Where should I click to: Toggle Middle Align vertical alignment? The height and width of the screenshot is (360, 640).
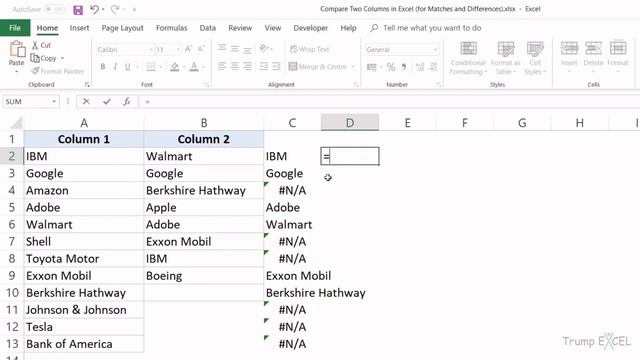pyautogui.click(x=235, y=49)
